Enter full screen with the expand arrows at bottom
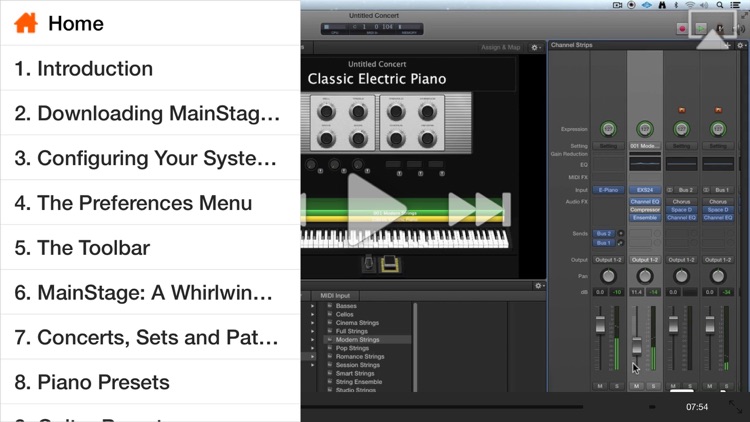The height and width of the screenshot is (422, 750). [735, 407]
